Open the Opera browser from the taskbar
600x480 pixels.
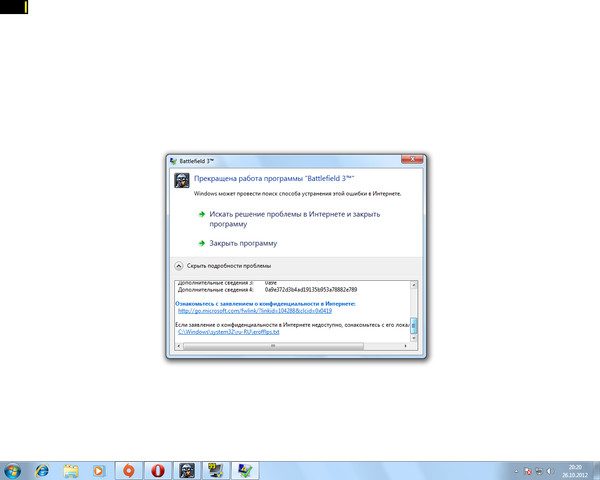[158, 470]
